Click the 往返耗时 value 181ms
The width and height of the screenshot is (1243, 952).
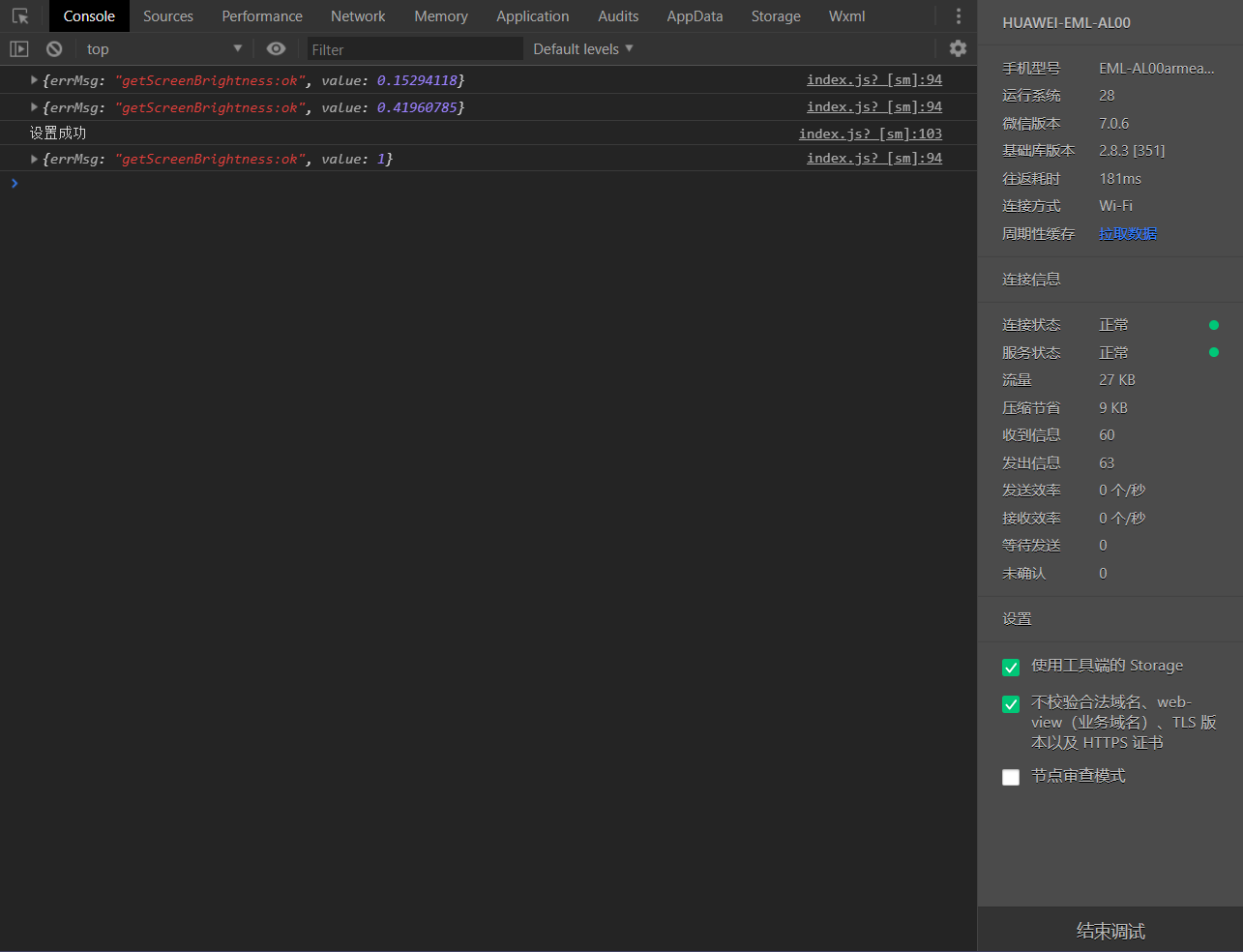coord(1120,178)
